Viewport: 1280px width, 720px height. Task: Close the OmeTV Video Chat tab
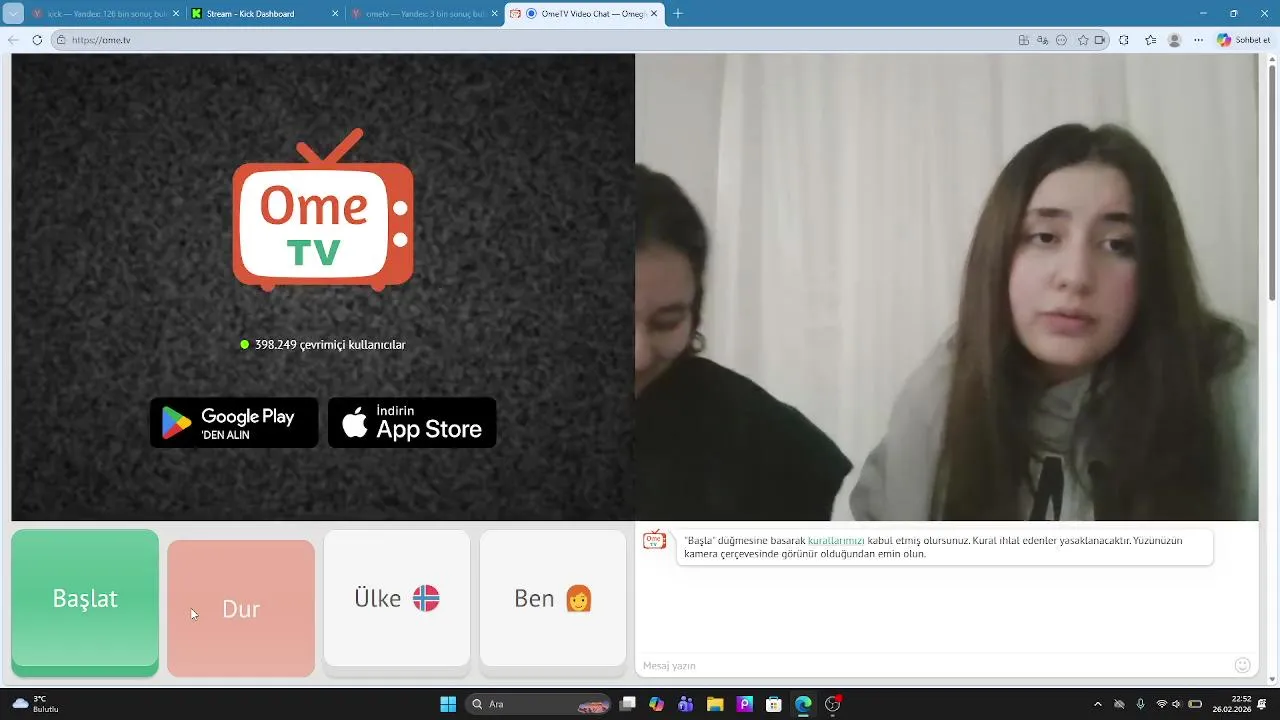tap(654, 14)
